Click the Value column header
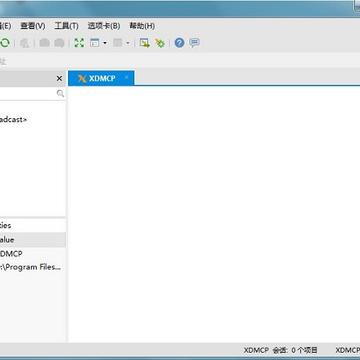The width and height of the screenshot is (360, 360). tap(33, 240)
